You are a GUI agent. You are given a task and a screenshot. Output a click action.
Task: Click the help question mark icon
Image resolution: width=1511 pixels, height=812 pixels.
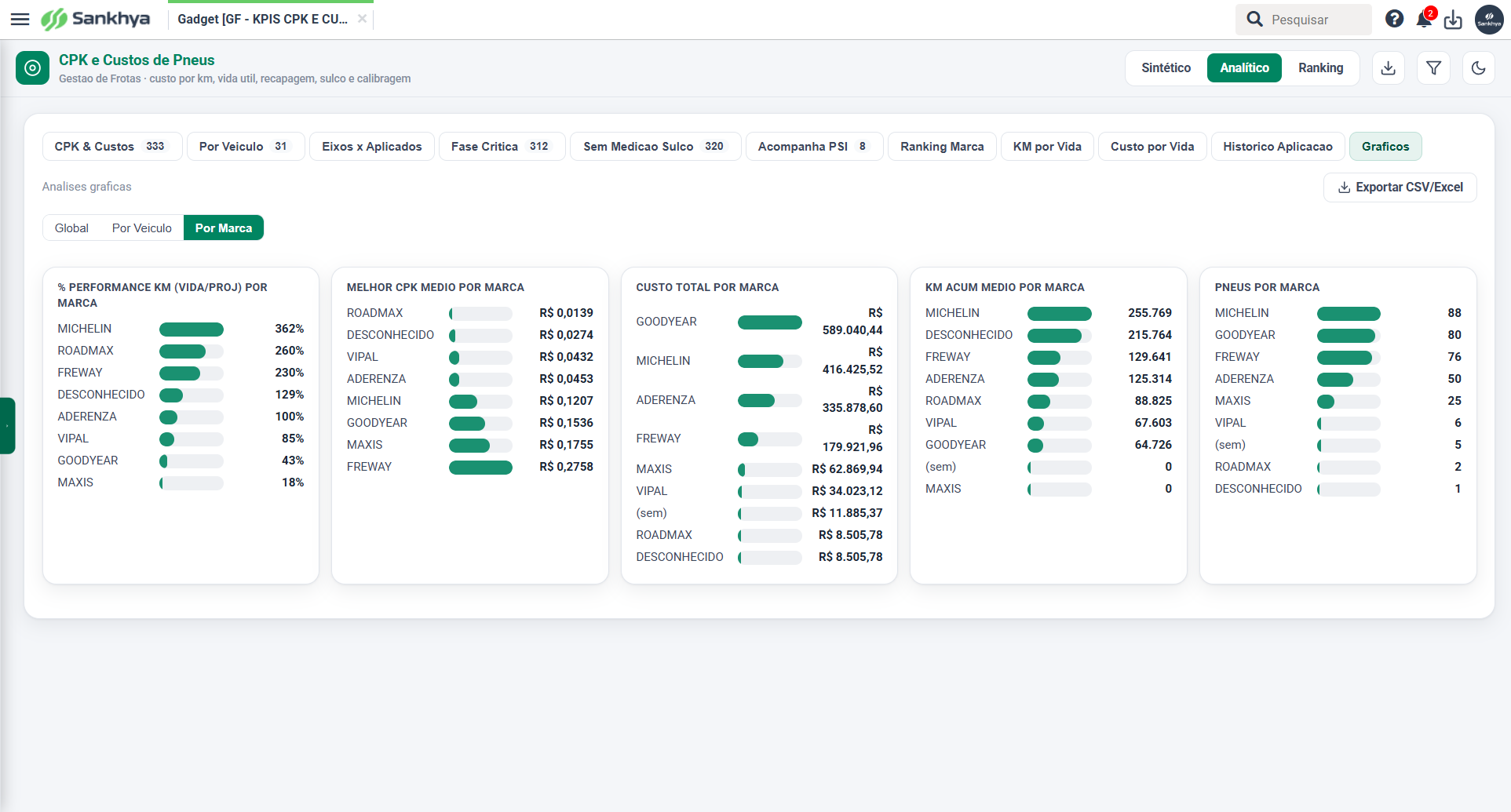pyautogui.click(x=1394, y=19)
